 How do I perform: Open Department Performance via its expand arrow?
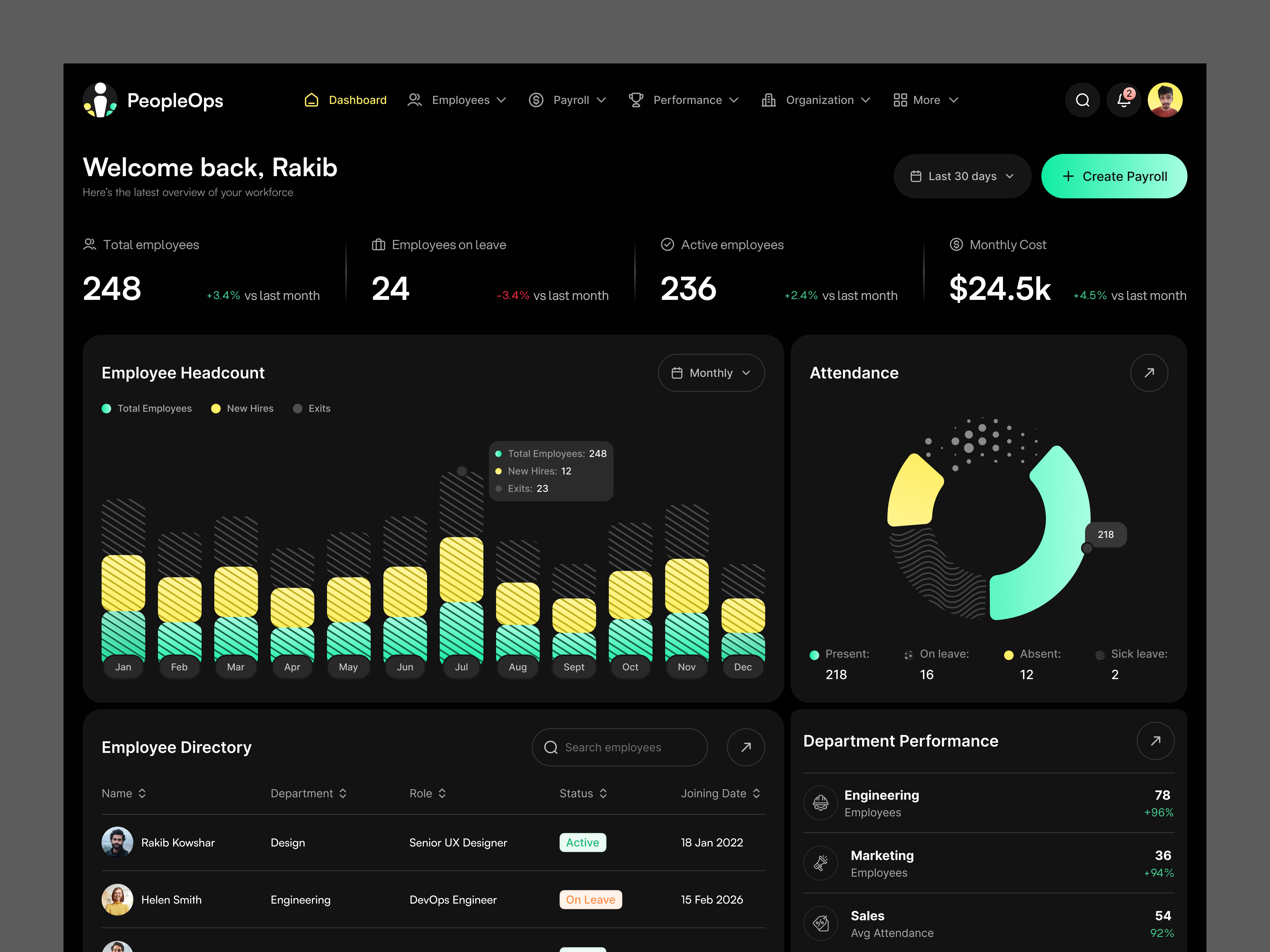[x=1156, y=741]
